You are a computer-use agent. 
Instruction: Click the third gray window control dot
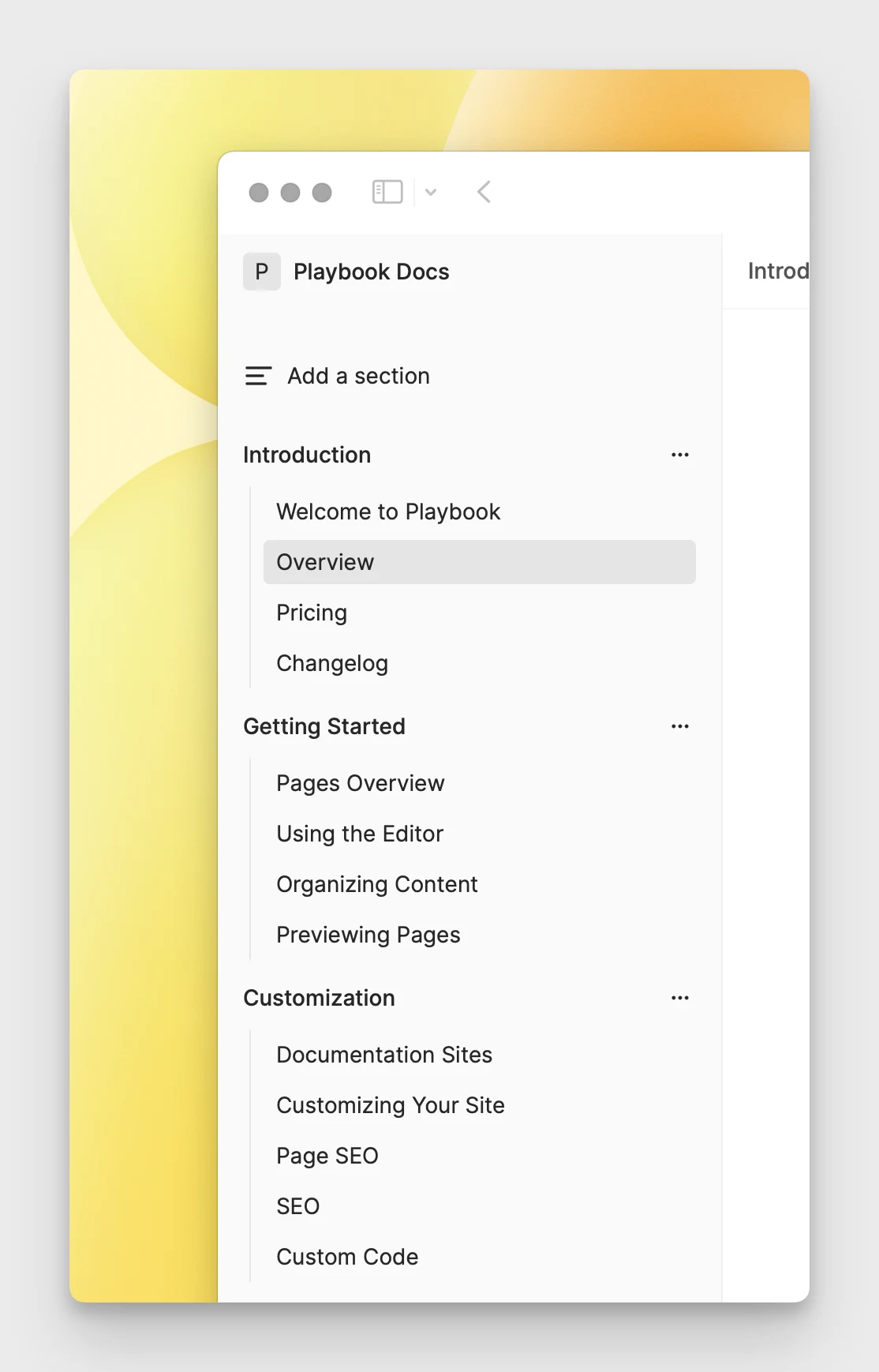(322, 193)
